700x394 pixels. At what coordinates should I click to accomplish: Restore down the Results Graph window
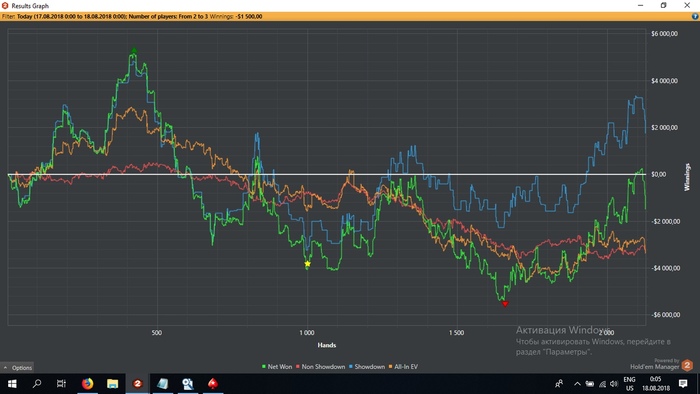coord(664,5)
